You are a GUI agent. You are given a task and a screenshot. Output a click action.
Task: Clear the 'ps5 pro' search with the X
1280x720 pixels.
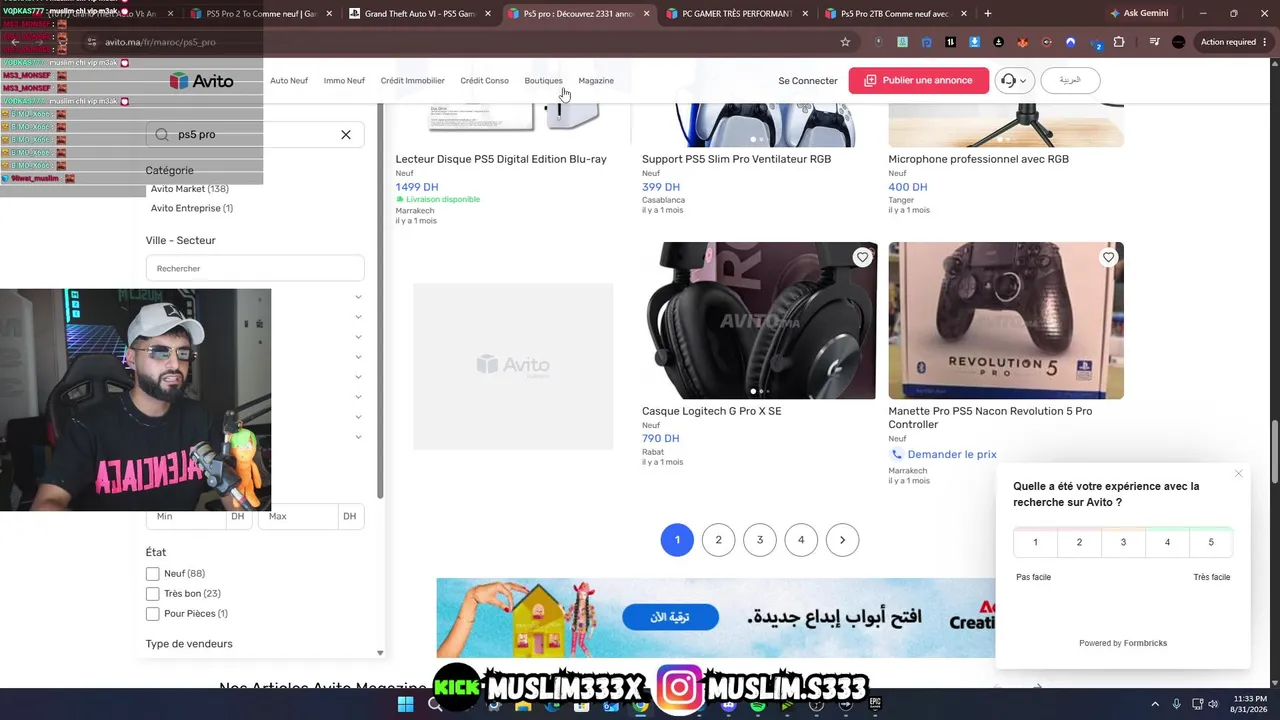pos(346,135)
